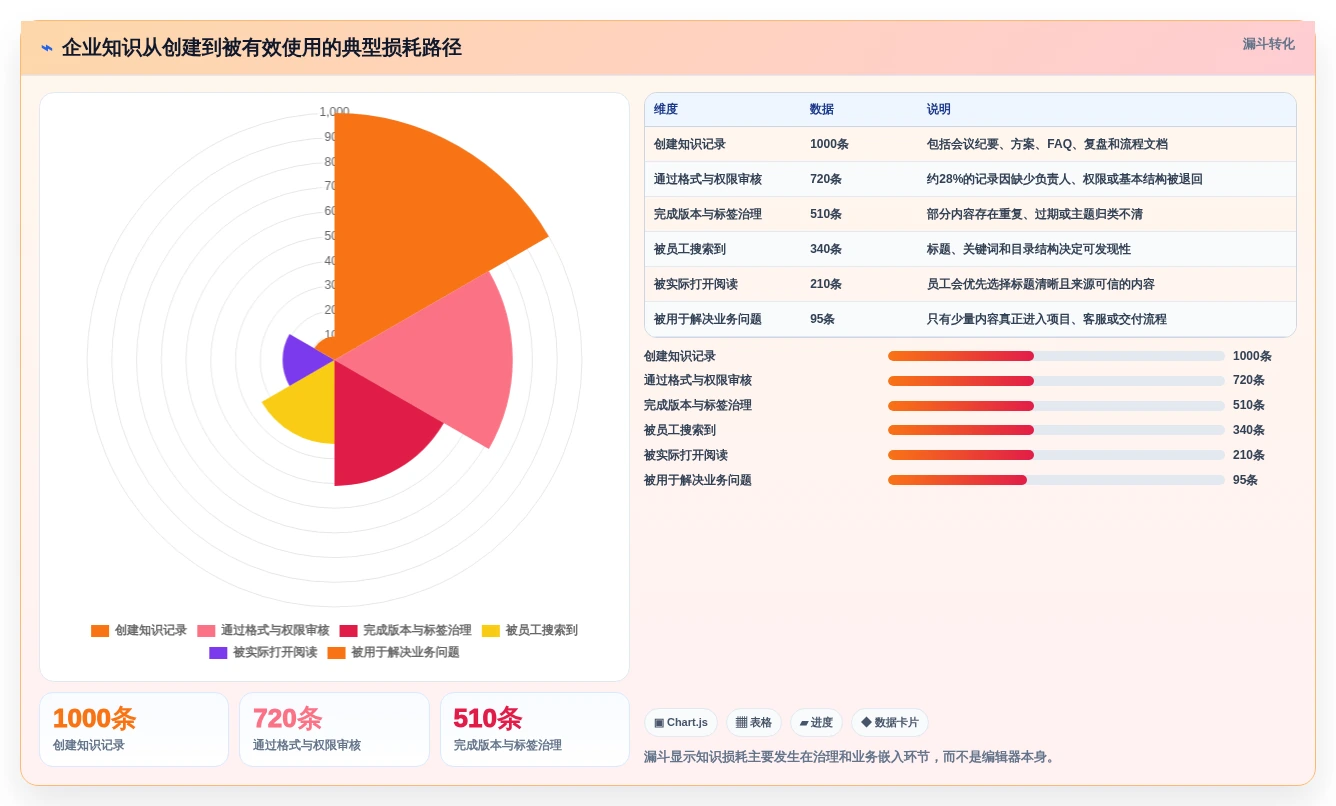Select the 进度 tag chip
The height and width of the screenshot is (806, 1336).
coord(816,722)
